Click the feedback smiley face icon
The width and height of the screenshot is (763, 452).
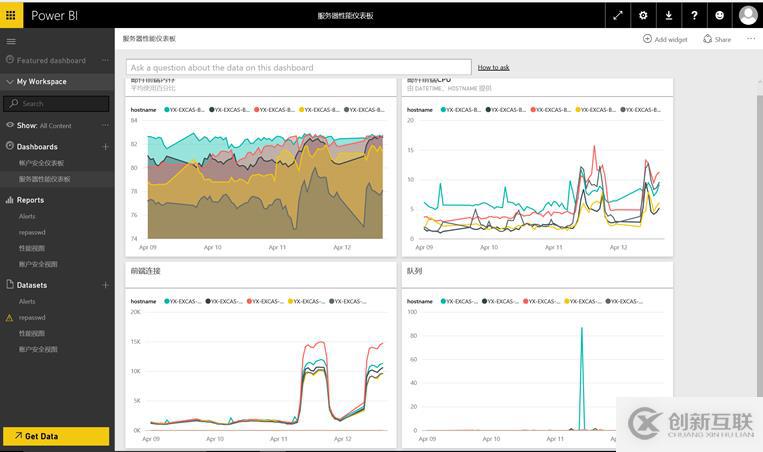719,16
